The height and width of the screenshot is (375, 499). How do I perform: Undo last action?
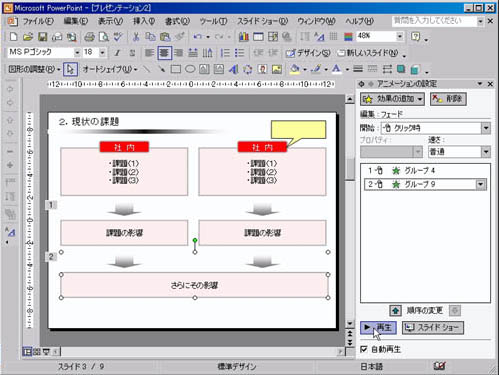point(198,36)
